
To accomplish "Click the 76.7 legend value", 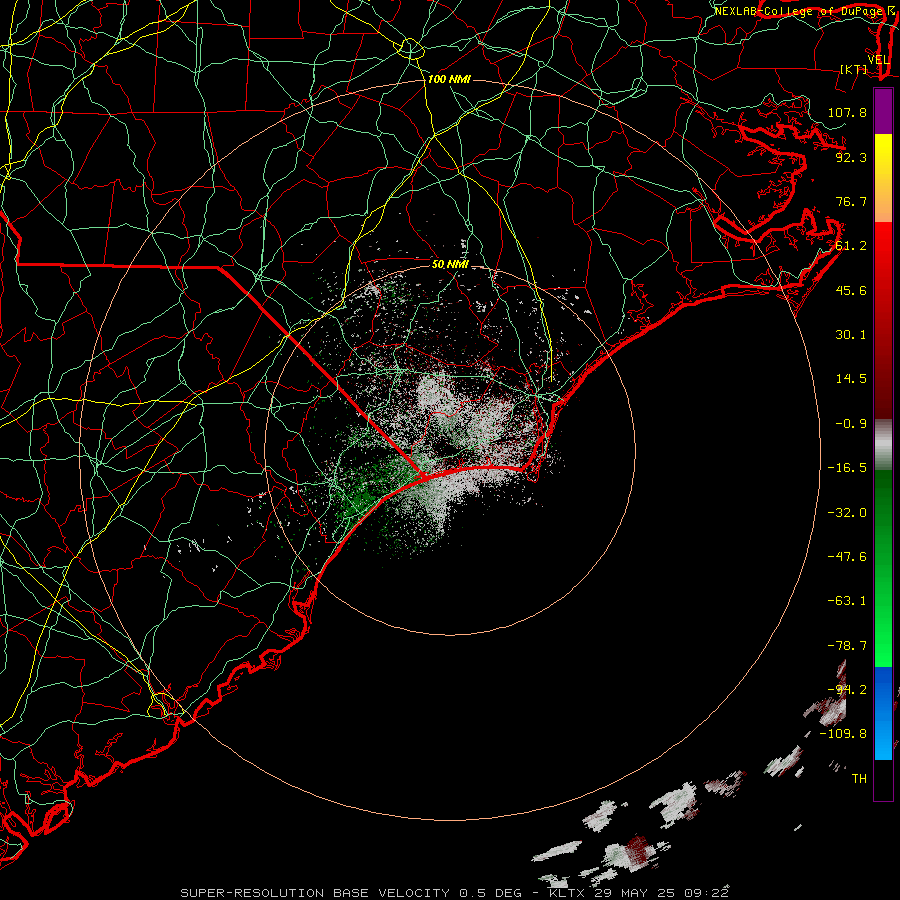I will tap(851, 201).
